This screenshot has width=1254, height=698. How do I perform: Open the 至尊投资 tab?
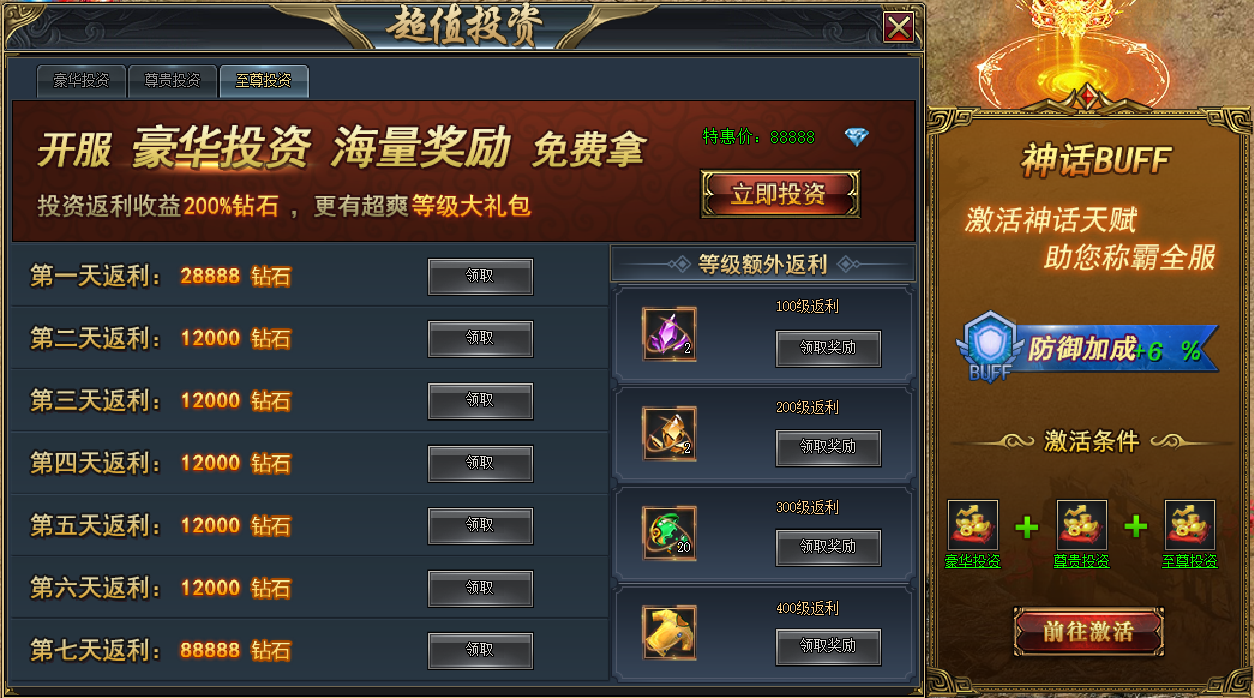(263, 81)
